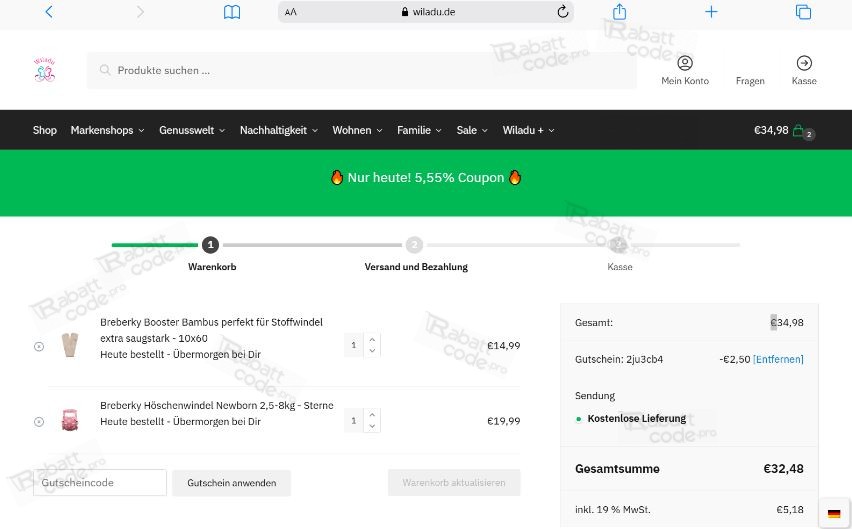Click the Entfernen link for coupon 2ju3cb4

tap(778, 360)
